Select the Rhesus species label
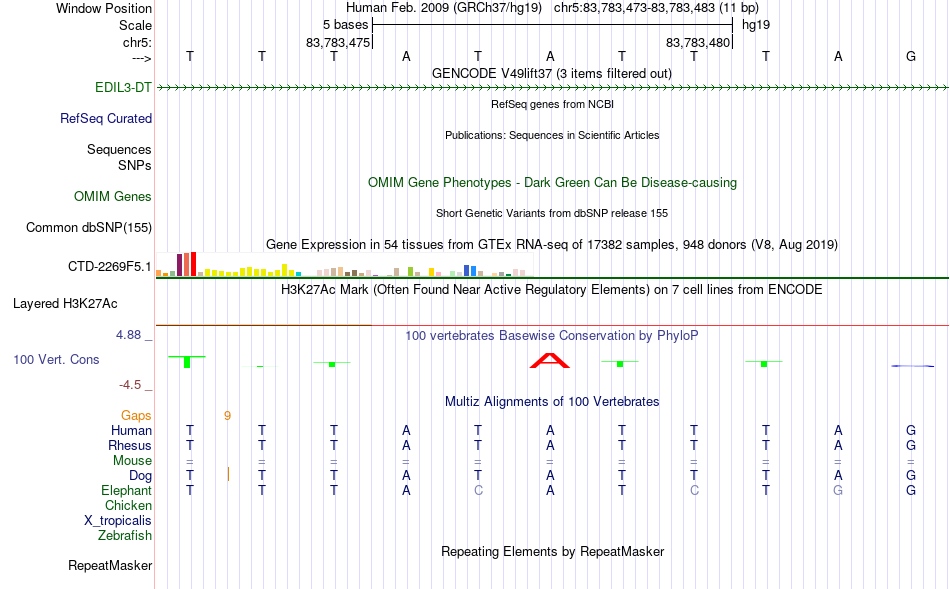The height and width of the screenshot is (589, 950). (130, 445)
